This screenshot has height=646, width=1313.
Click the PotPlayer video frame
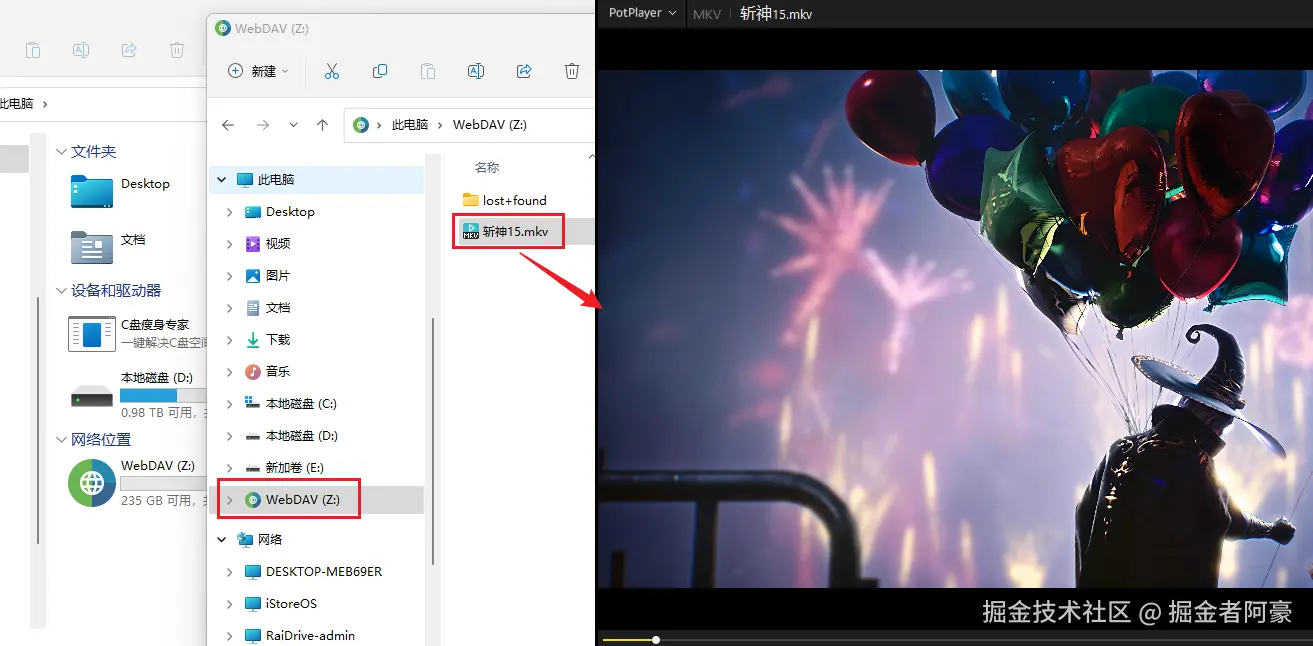[x=955, y=329]
